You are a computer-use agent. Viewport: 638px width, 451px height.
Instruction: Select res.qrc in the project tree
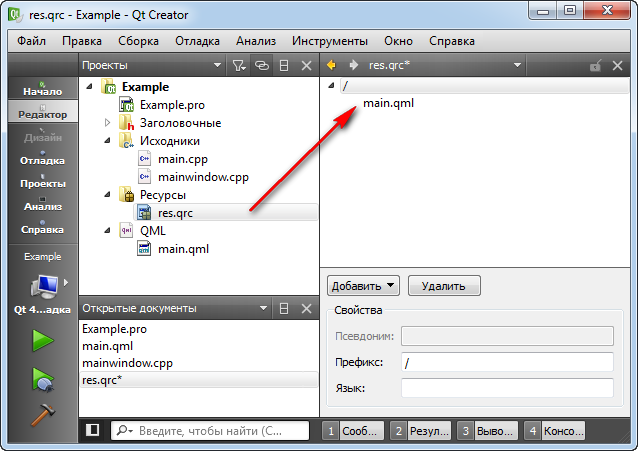(175, 213)
